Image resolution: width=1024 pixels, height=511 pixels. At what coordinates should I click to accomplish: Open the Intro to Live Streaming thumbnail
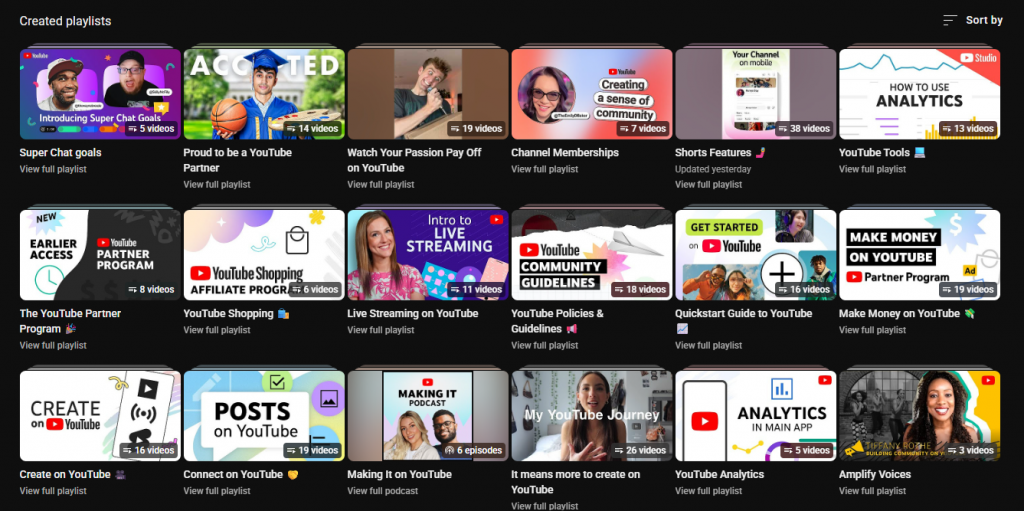click(x=428, y=255)
